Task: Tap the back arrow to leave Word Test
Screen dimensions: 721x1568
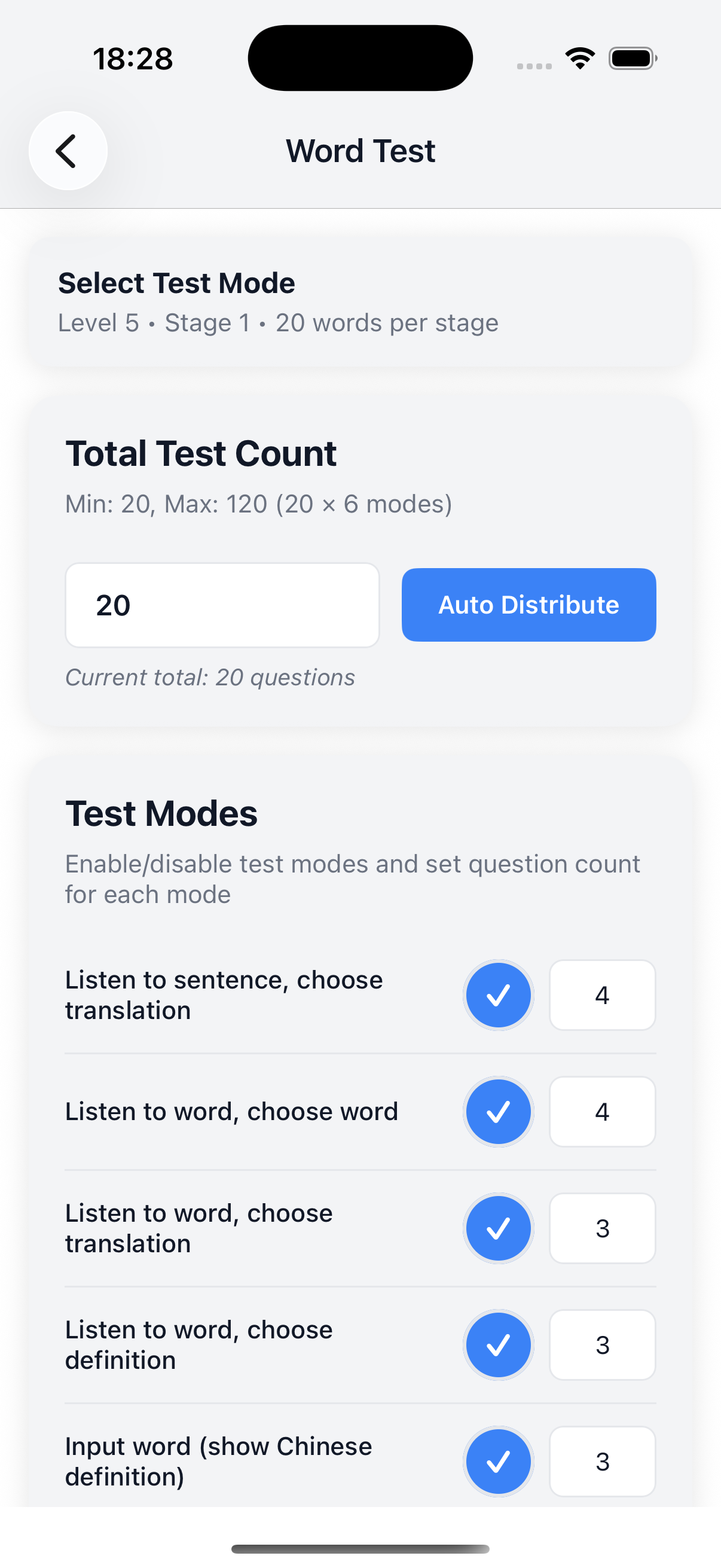Action: (67, 150)
